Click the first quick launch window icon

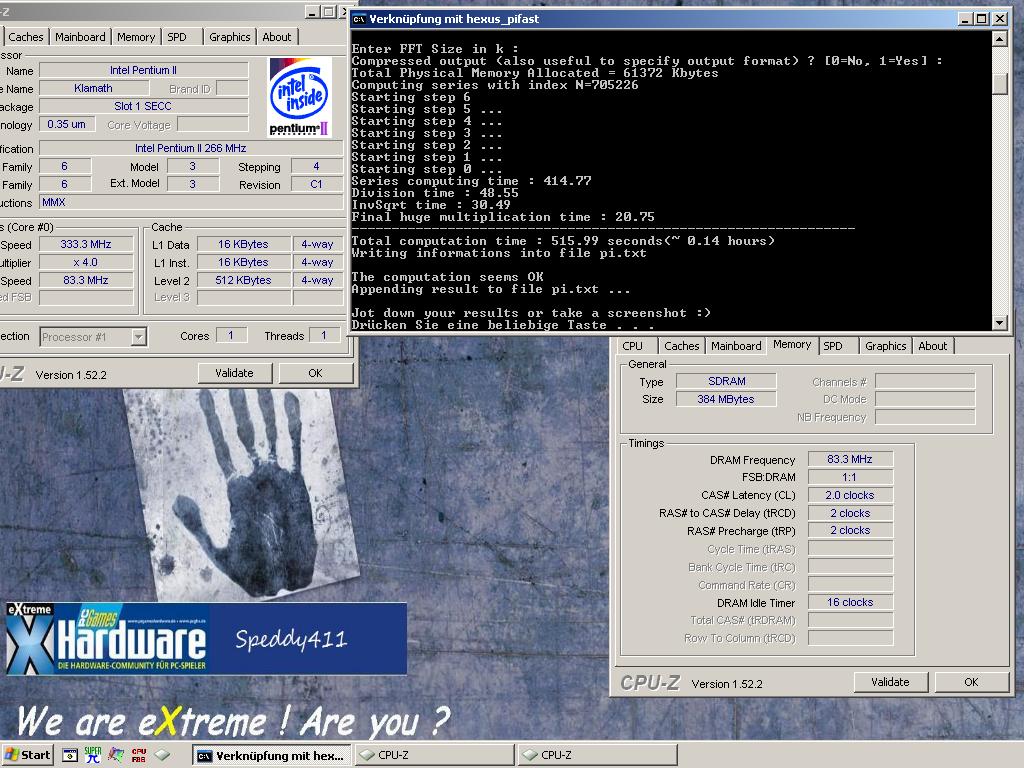[70, 756]
